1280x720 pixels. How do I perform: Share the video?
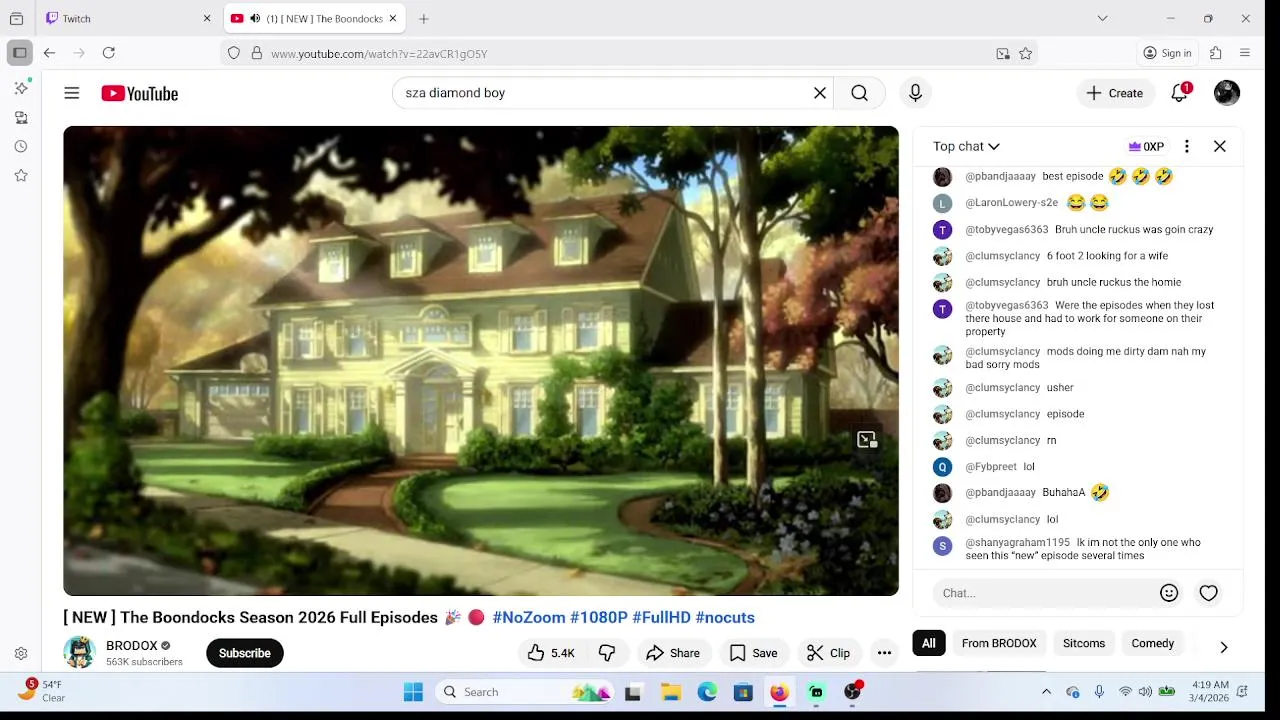point(673,653)
